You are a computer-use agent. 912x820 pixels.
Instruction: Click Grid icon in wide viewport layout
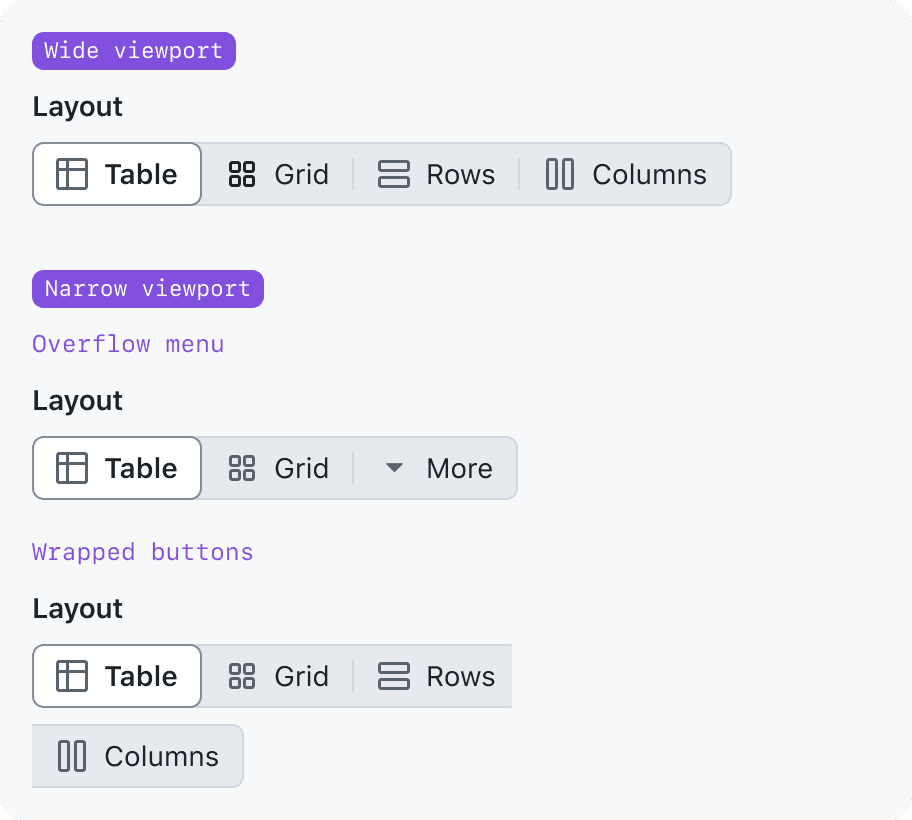click(242, 174)
